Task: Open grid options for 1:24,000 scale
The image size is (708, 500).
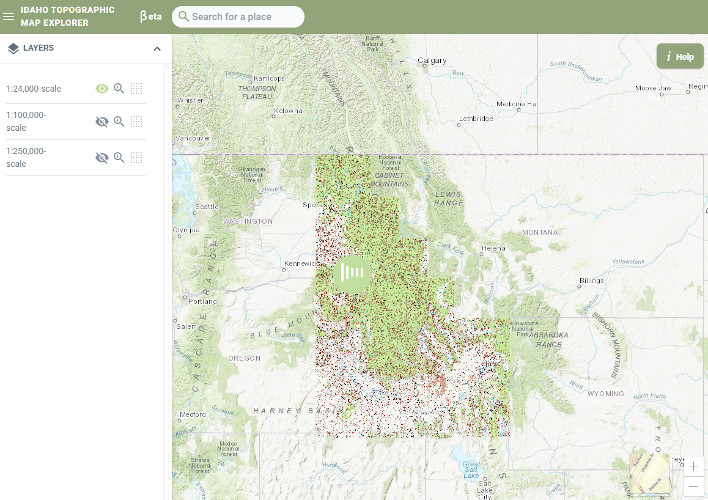Action: (137, 88)
